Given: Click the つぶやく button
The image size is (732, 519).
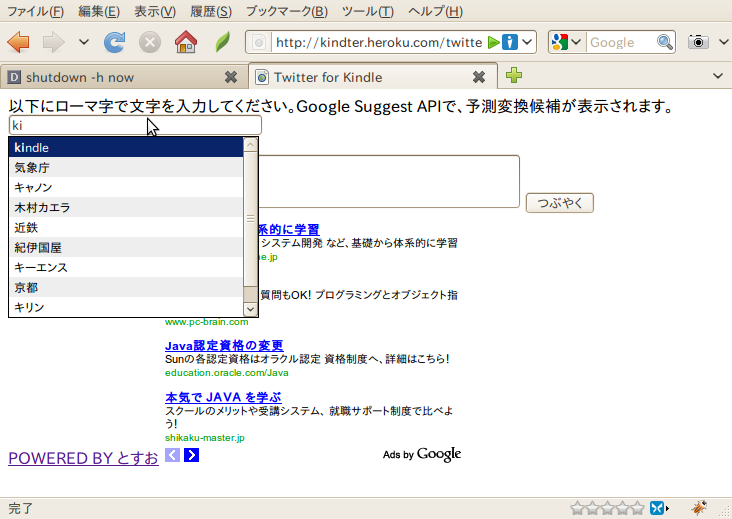Looking at the screenshot, I should 560,203.
